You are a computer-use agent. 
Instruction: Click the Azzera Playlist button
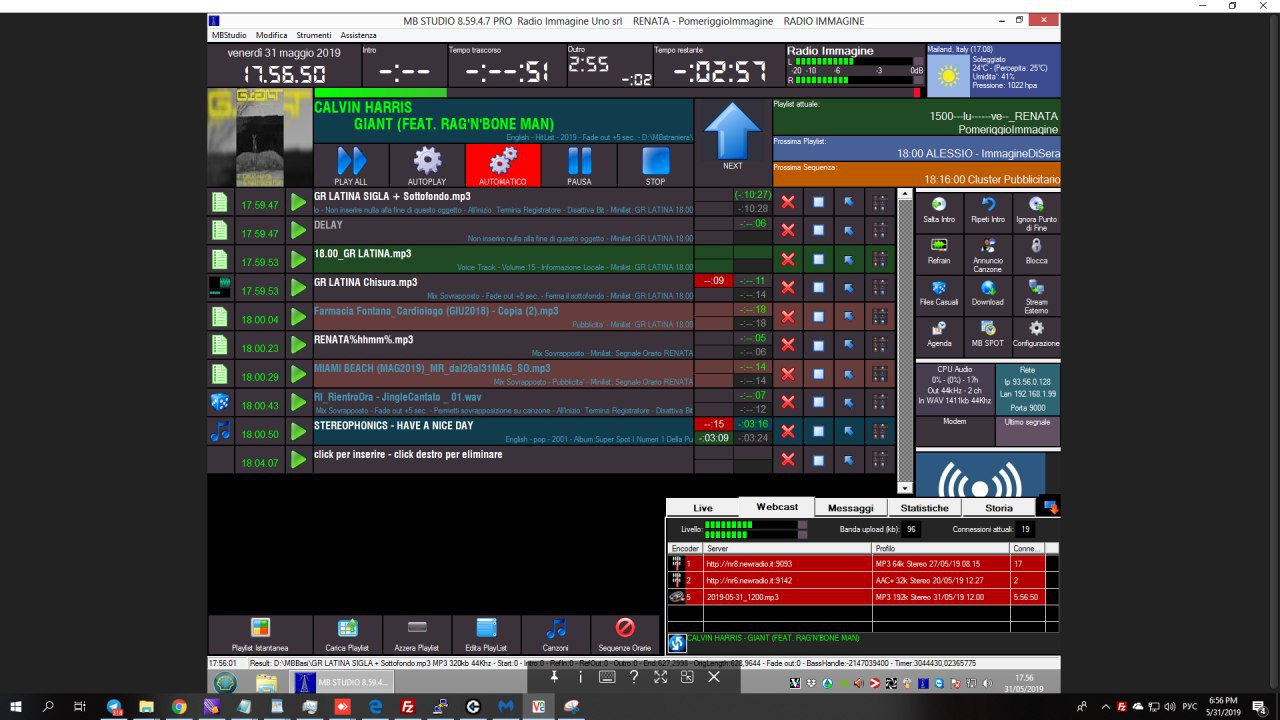417,634
